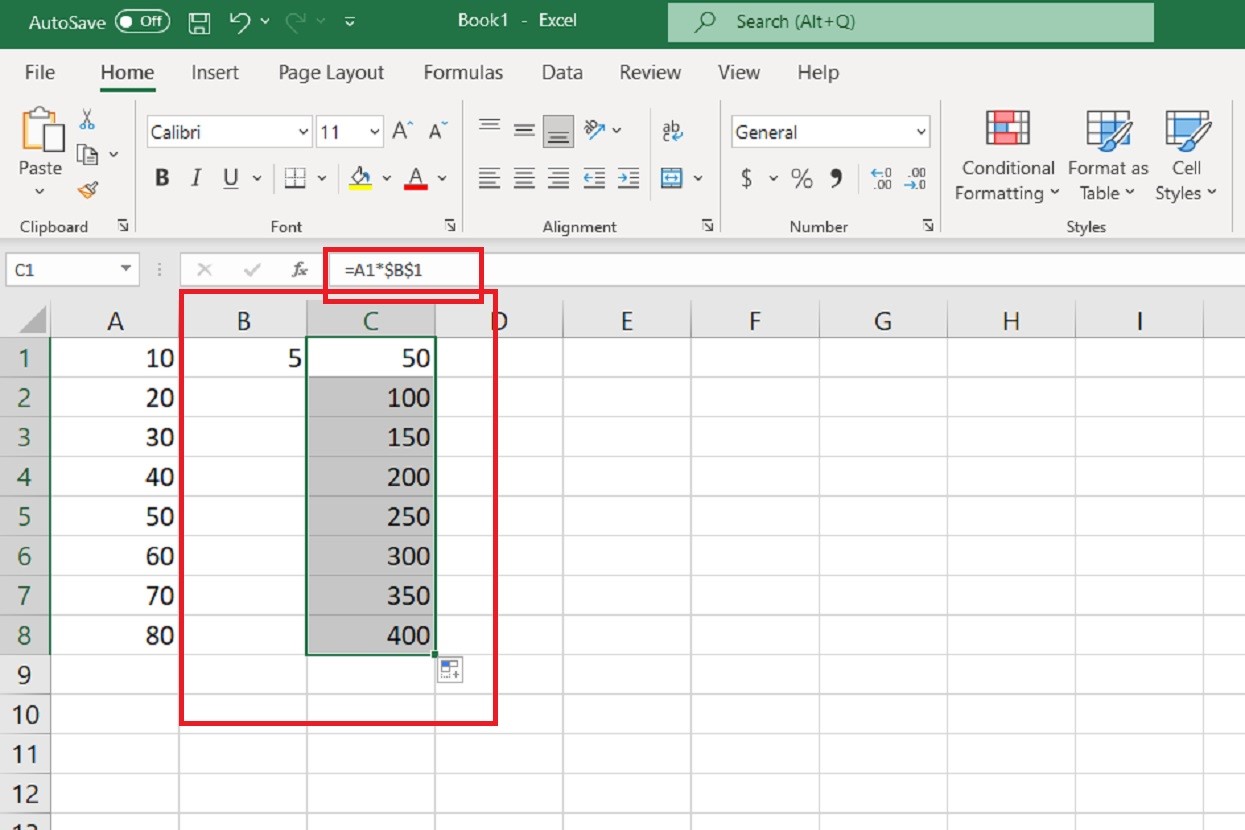
Task: Open Conditional Formatting menu
Action: click(1008, 155)
